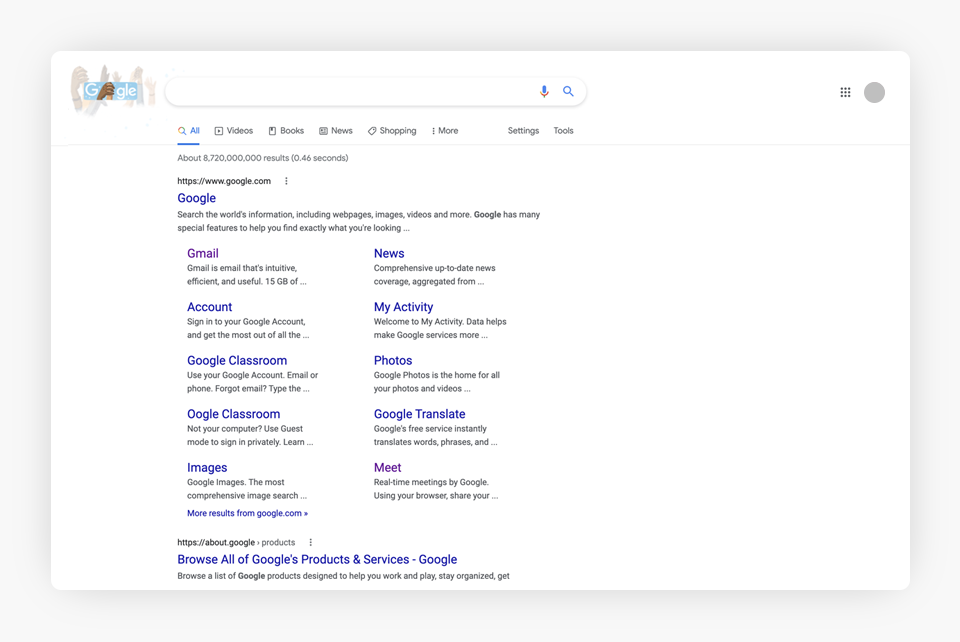Switch to the Books search tab

coord(286,131)
